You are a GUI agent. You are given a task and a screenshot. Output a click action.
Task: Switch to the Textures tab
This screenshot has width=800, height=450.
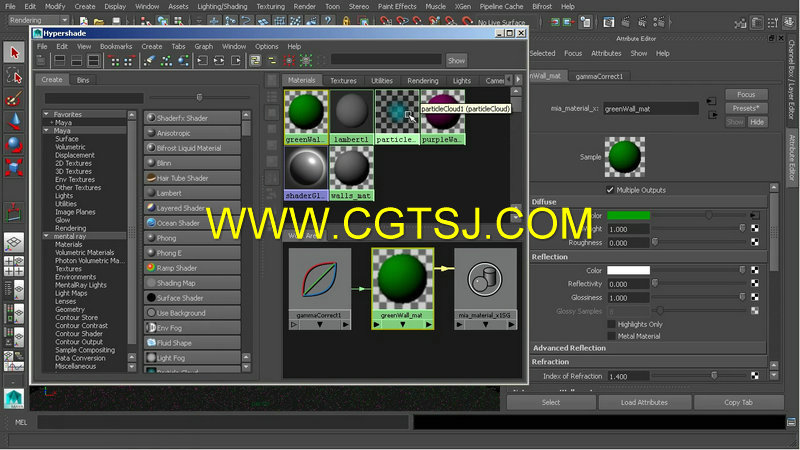click(x=343, y=81)
